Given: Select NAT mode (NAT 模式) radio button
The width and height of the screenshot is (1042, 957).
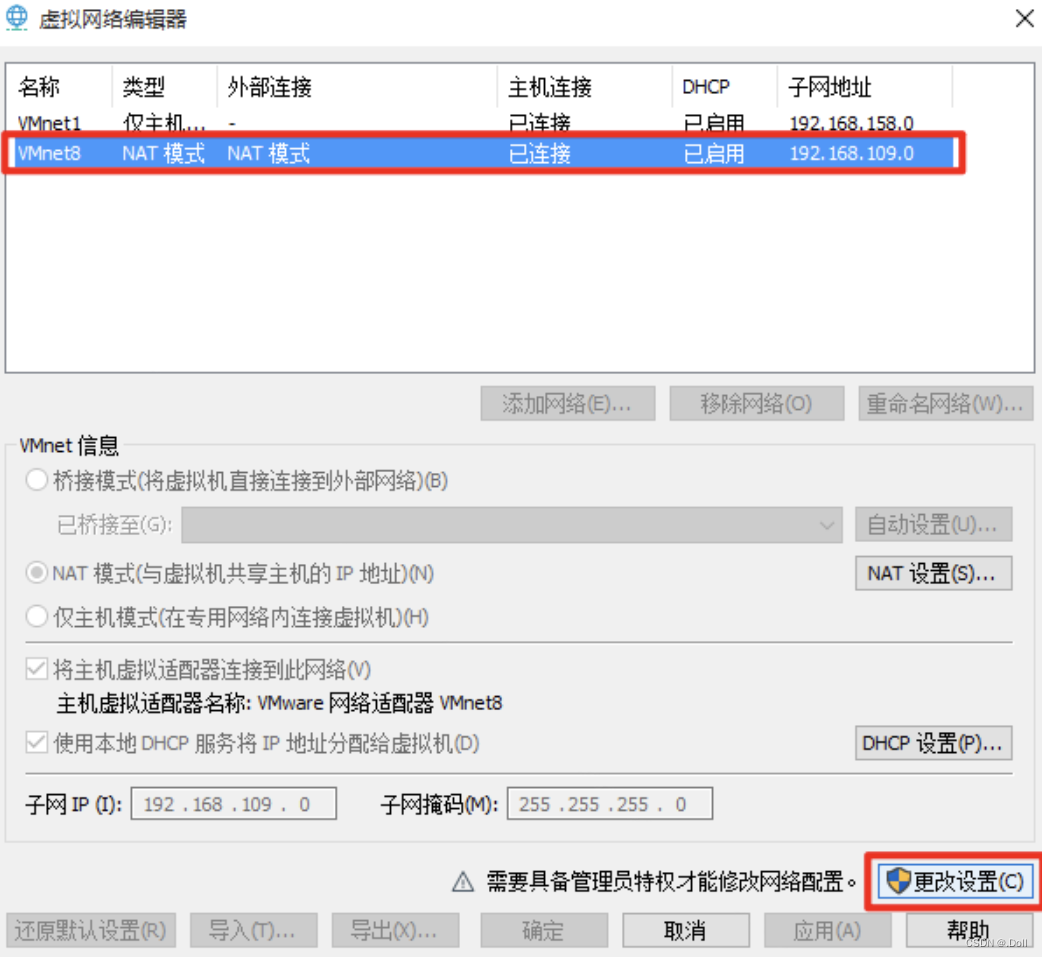Looking at the screenshot, I should [x=37, y=573].
